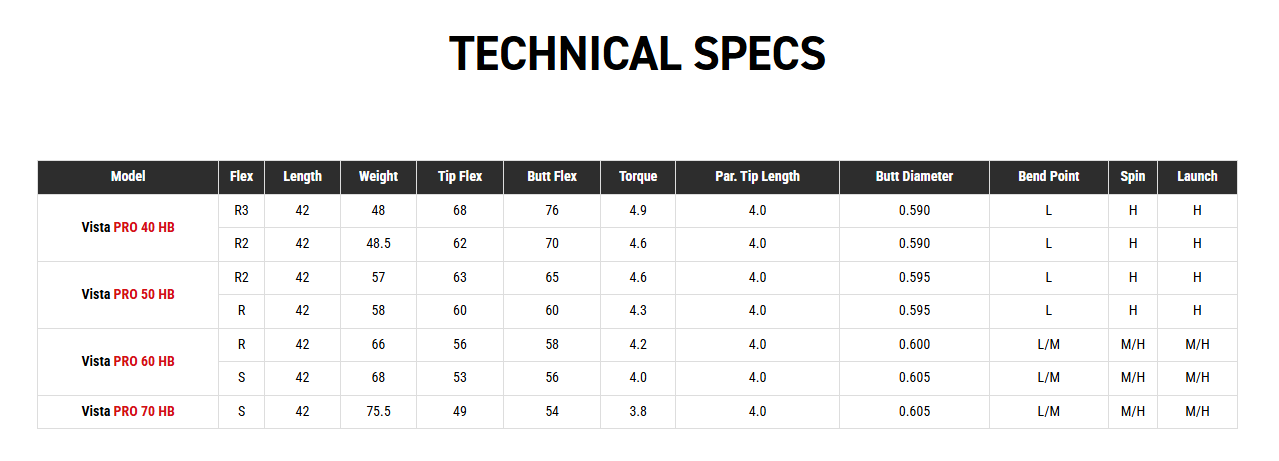The height and width of the screenshot is (461, 1279).
Task: Click the R3 flex cell
Action: [241, 210]
